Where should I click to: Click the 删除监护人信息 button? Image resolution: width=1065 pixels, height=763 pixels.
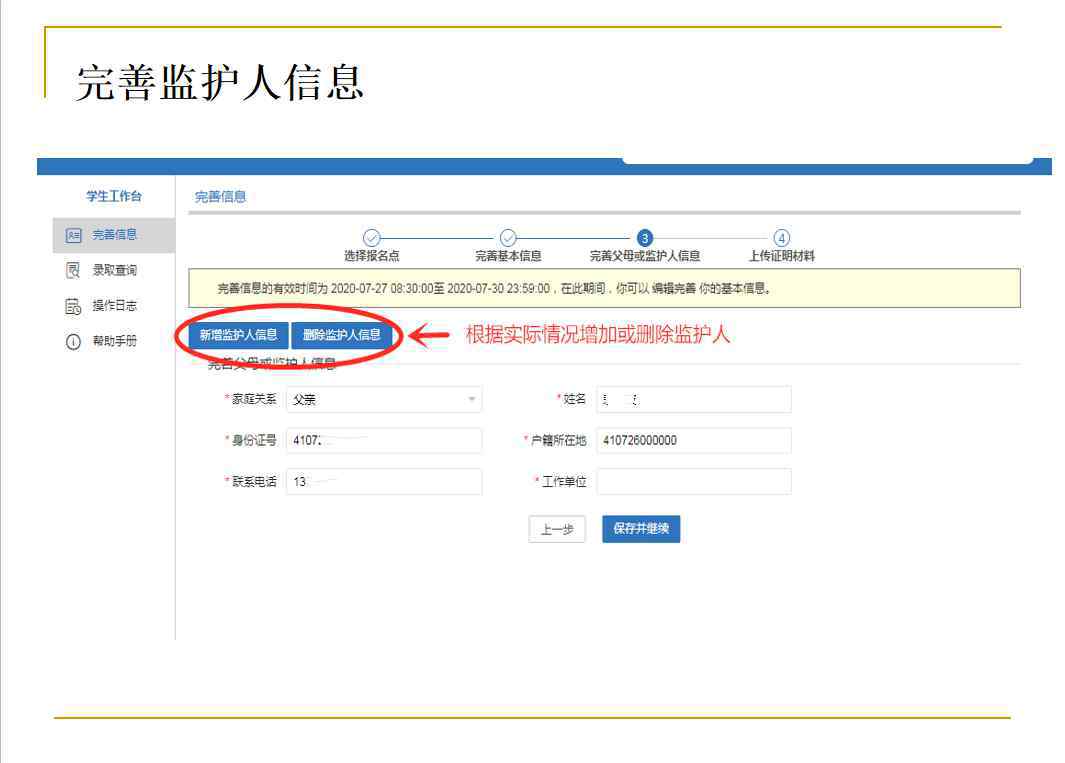[342, 335]
